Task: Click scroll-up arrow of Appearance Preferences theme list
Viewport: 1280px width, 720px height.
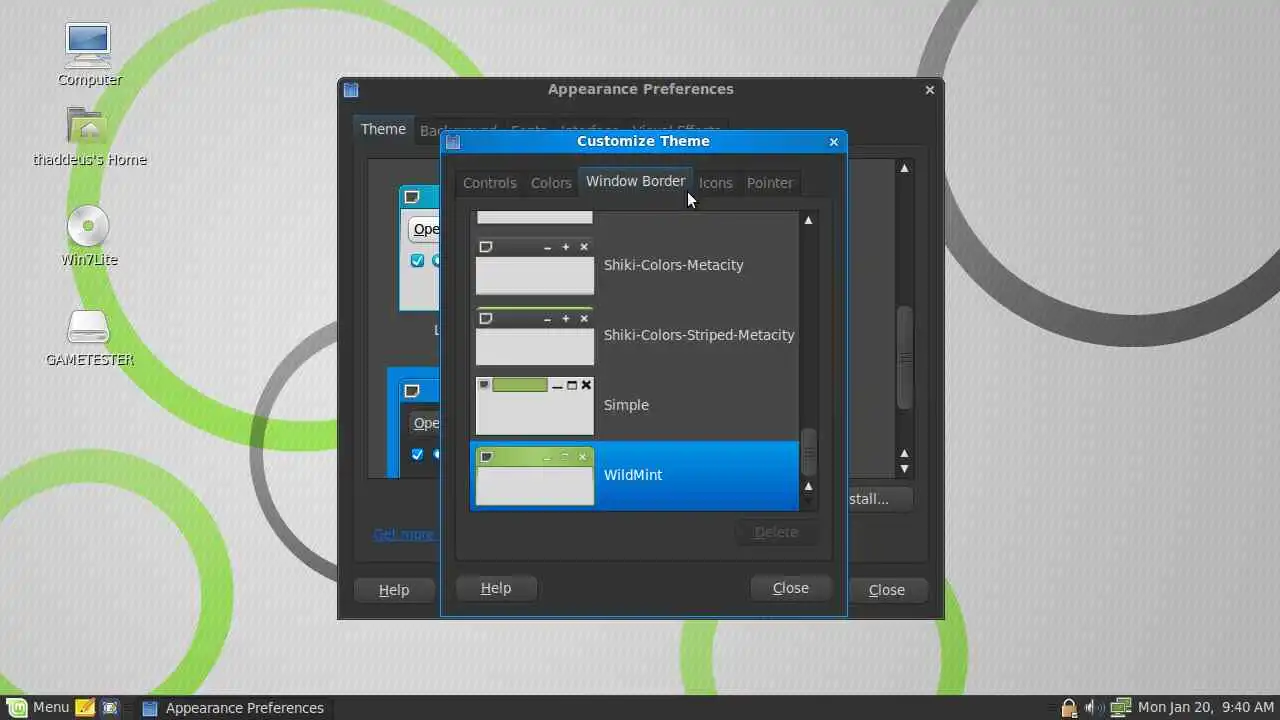Action: click(904, 168)
